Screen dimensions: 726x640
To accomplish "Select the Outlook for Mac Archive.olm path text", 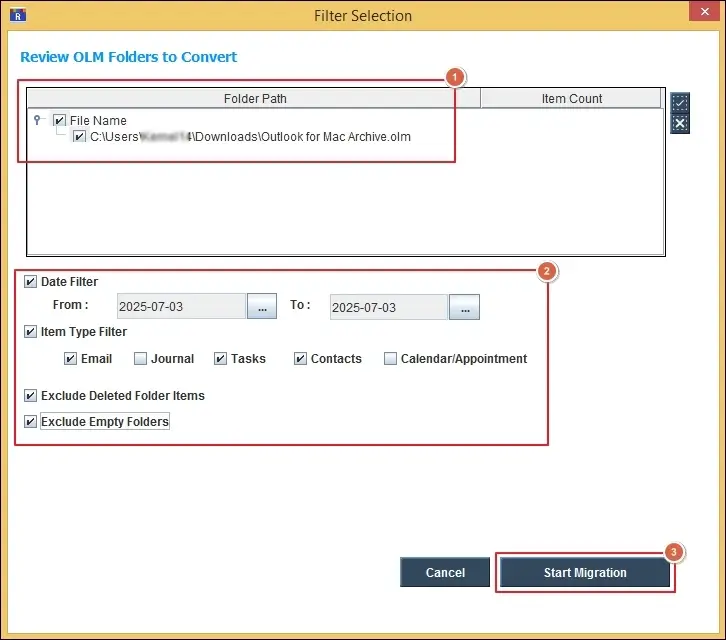I will pyautogui.click(x=250, y=137).
